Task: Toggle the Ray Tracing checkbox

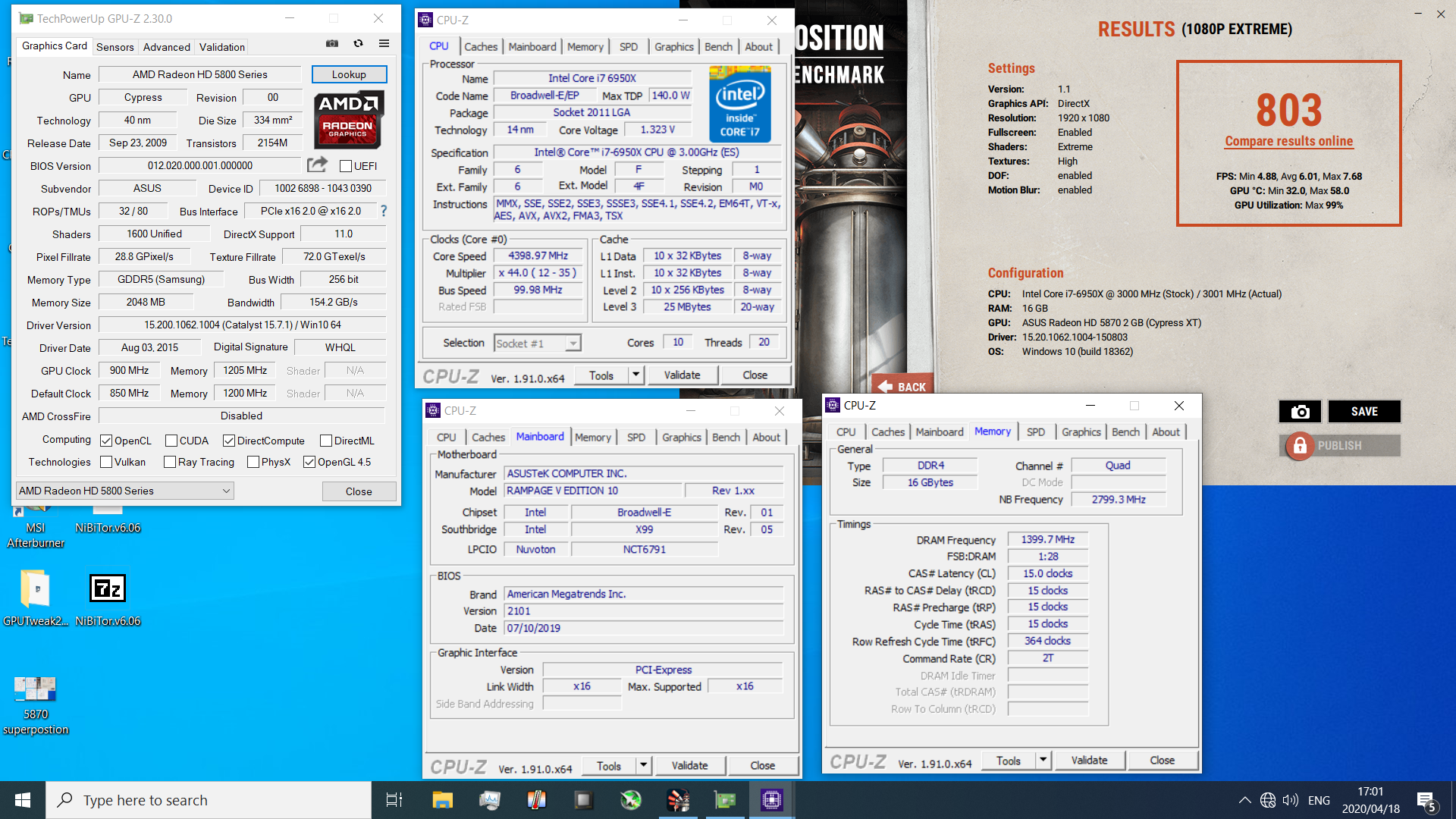Action: coord(170,462)
